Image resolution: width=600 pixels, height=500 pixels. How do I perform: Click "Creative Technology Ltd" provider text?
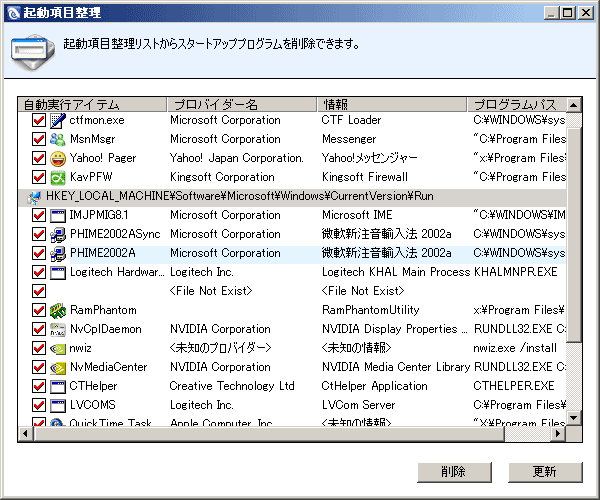coord(232,386)
